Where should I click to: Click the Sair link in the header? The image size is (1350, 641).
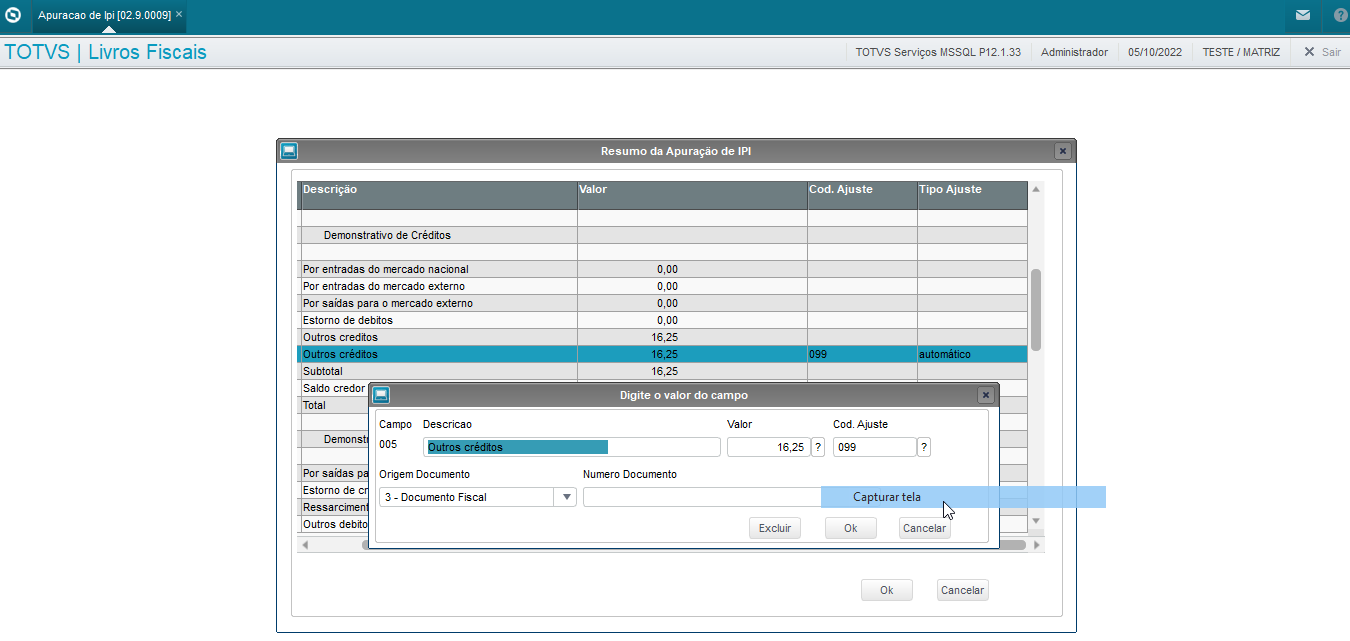pyautogui.click(x=1331, y=52)
